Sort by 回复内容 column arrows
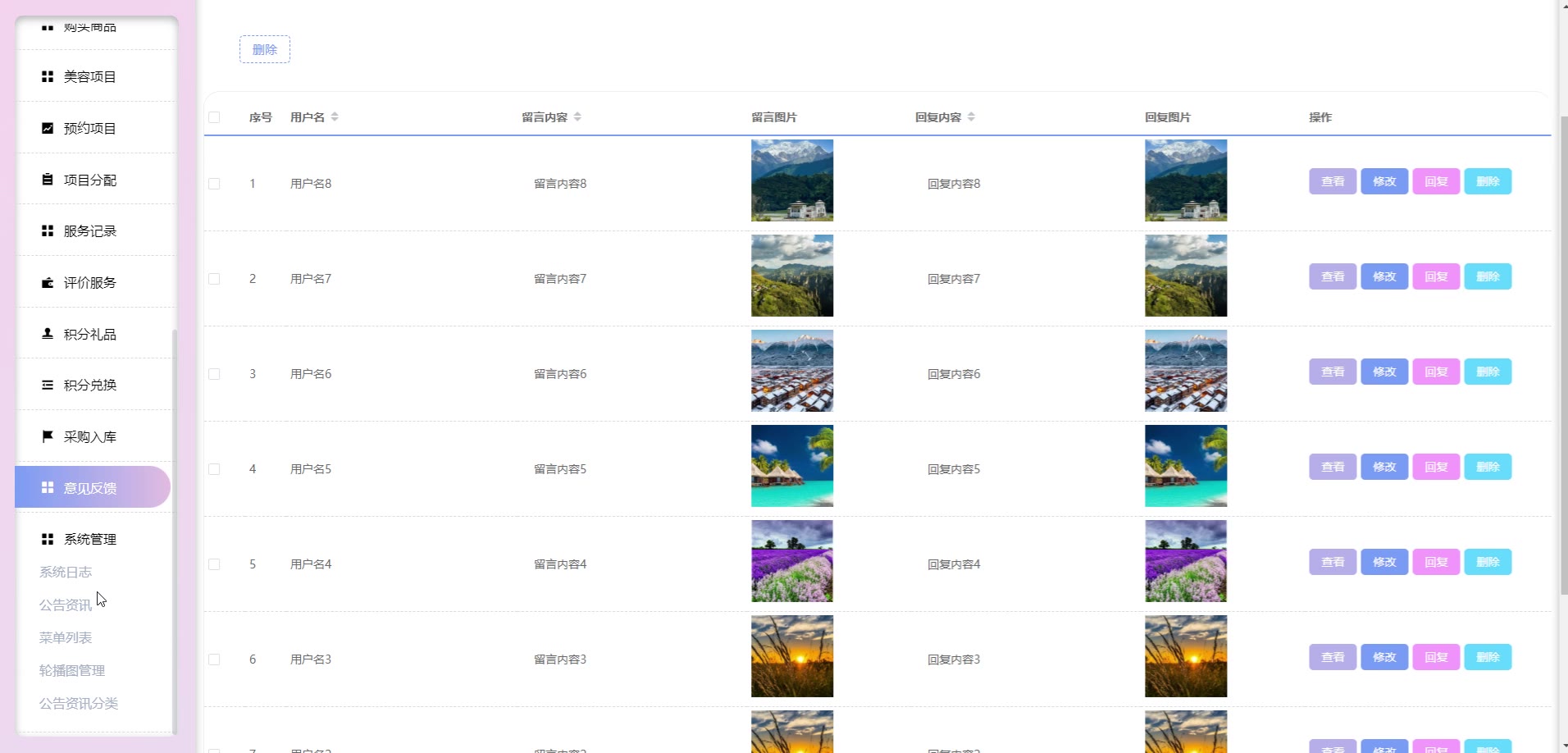 coord(971,117)
